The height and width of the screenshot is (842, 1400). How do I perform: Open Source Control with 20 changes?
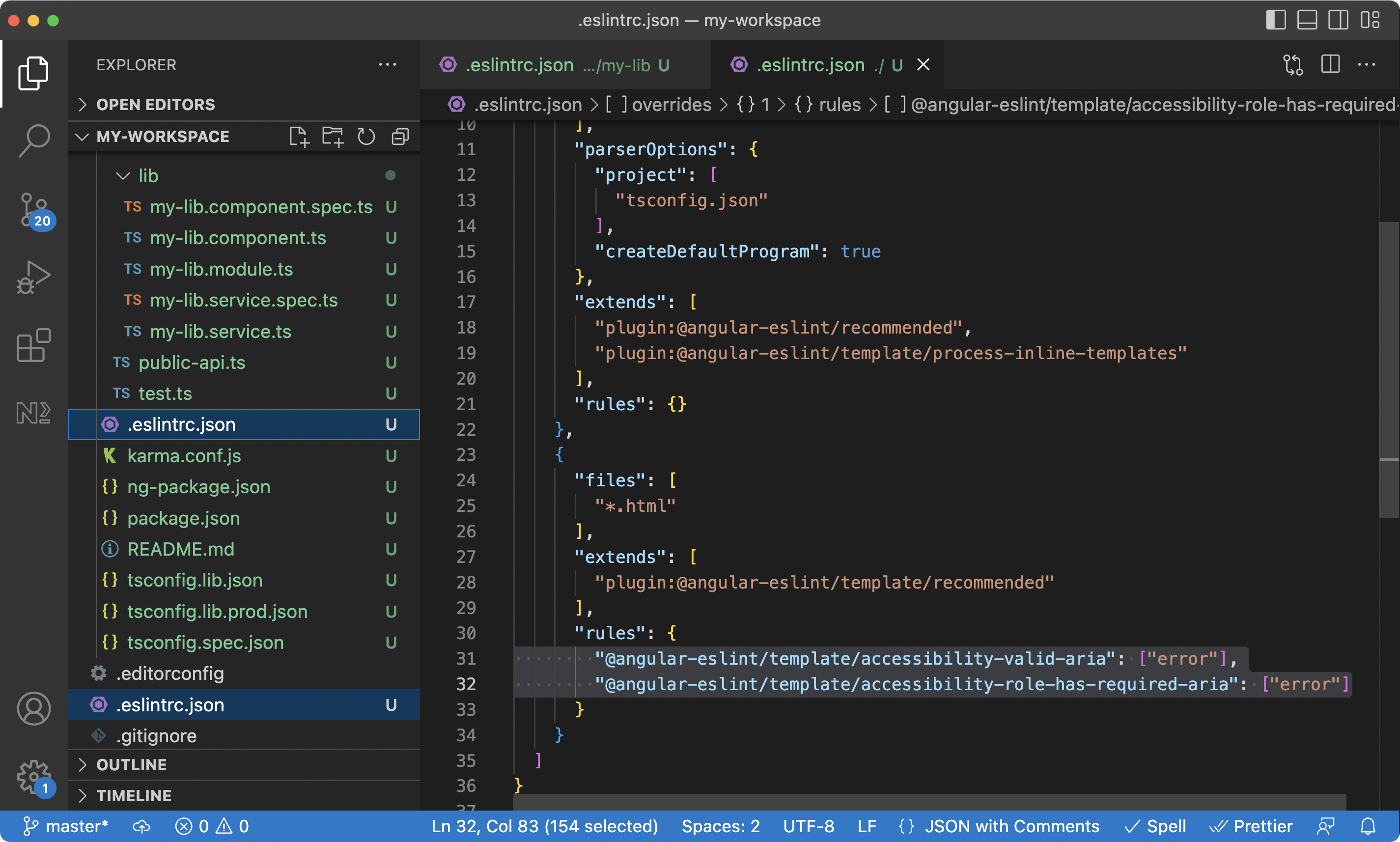click(33, 210)
